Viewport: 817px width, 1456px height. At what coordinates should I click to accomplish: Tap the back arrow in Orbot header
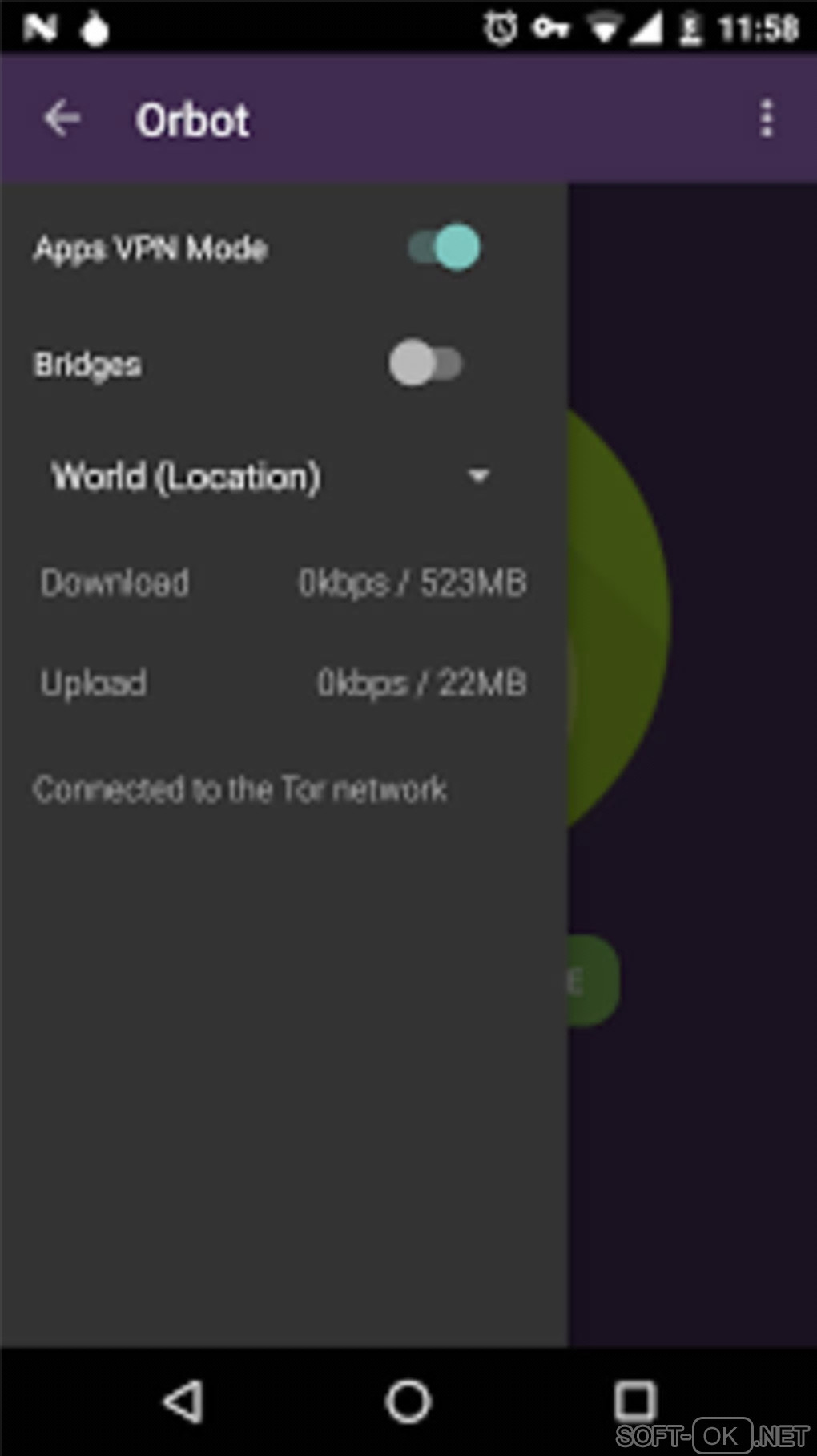pos(62,119)
